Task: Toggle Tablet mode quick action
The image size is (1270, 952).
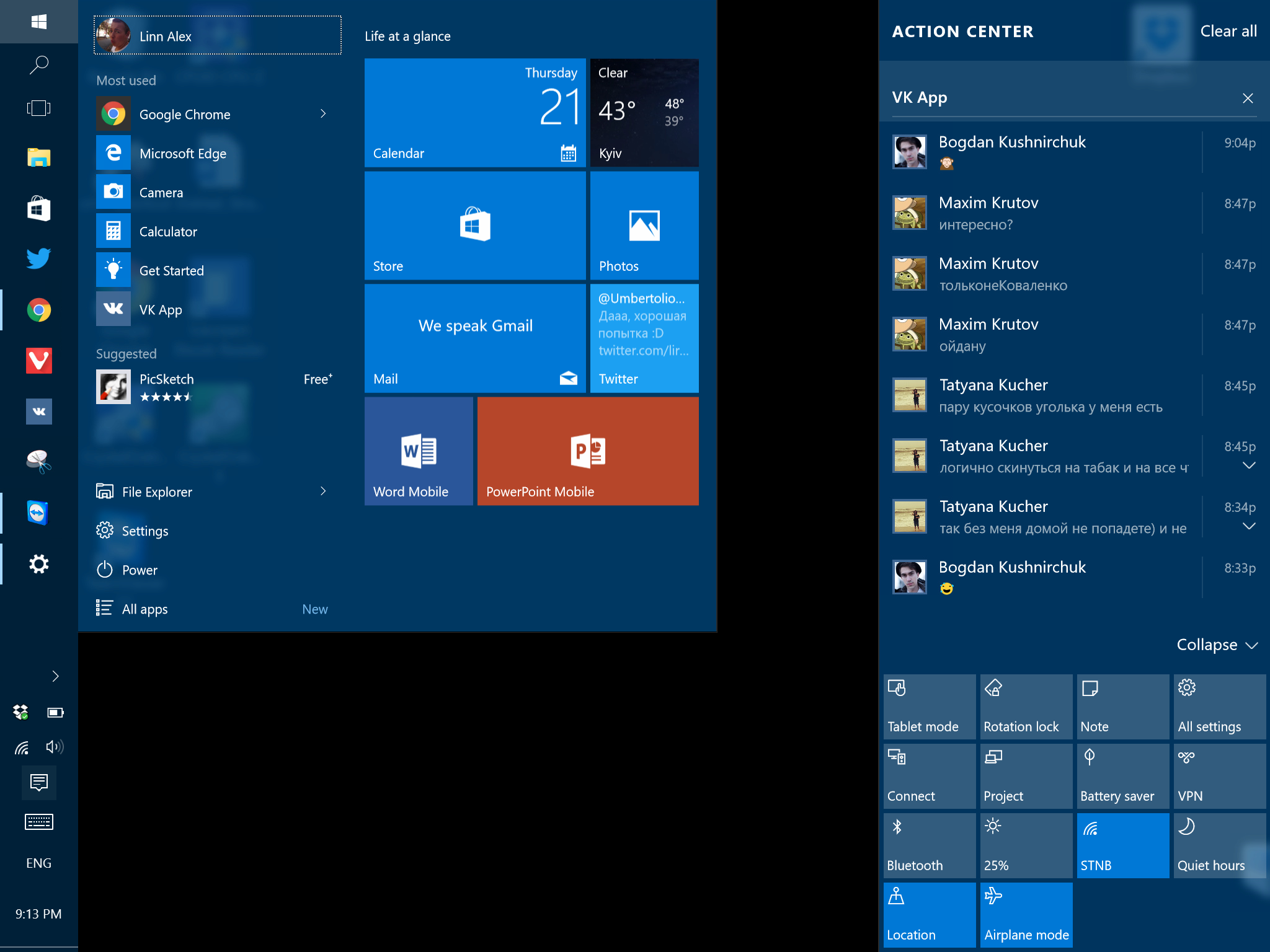Action: click(x=929, y=707)
